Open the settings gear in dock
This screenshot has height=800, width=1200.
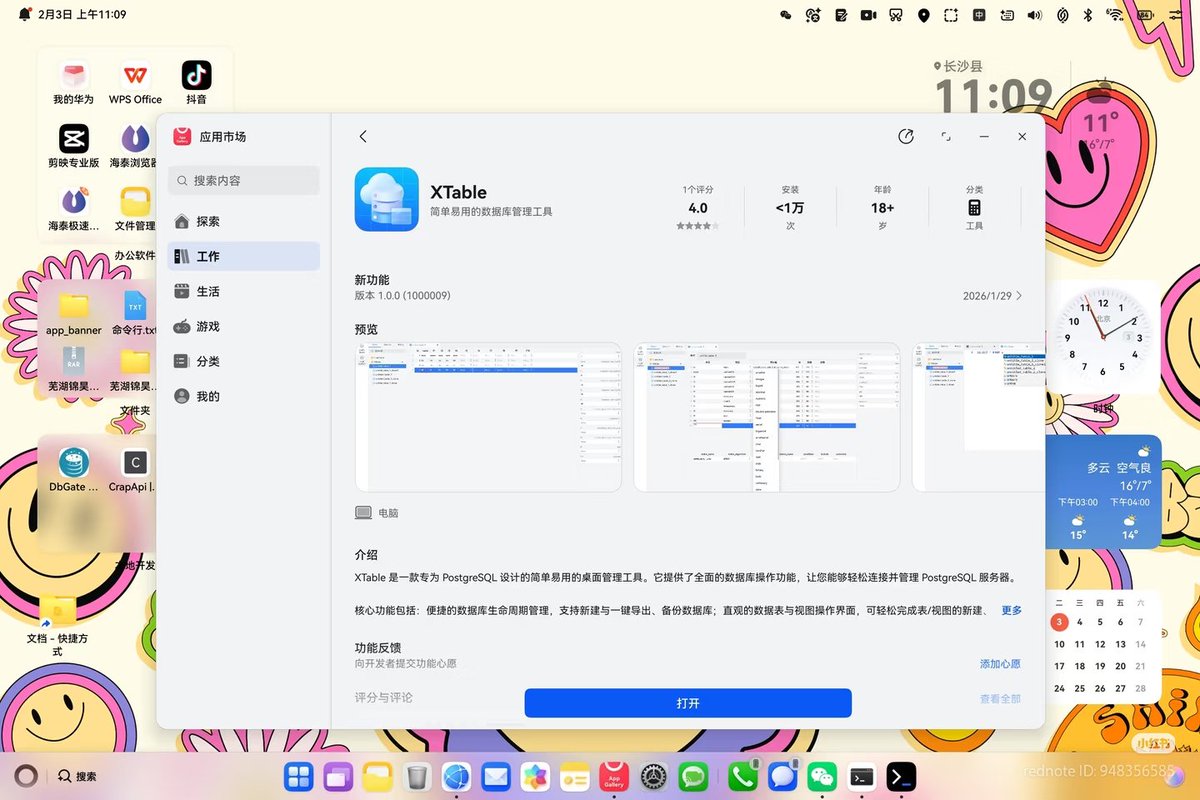click(654, 775)
